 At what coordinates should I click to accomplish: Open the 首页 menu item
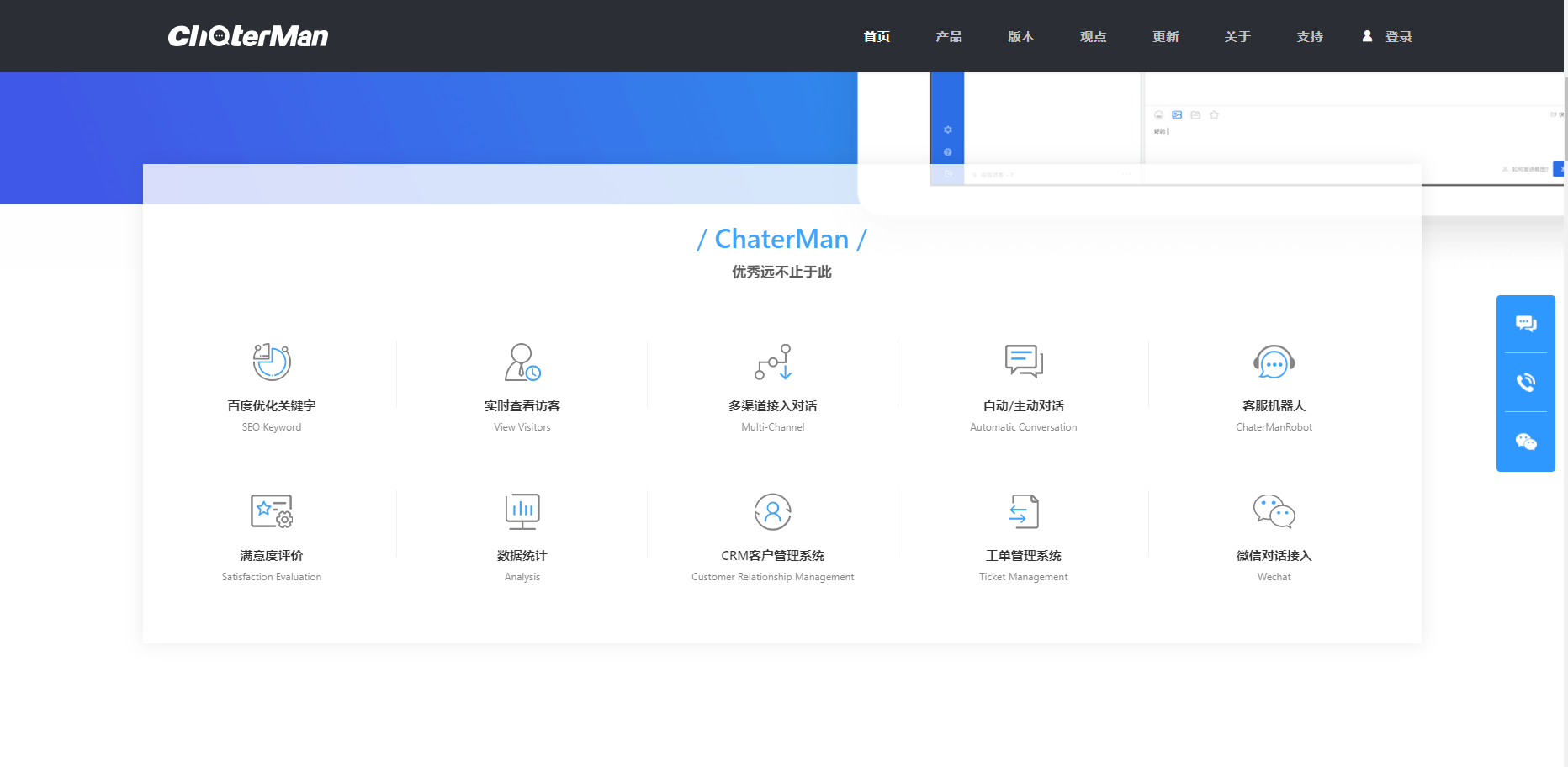click(877, 36)
